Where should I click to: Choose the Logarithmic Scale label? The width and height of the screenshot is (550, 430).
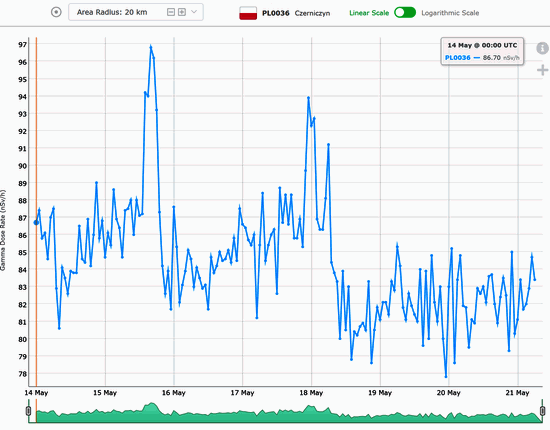450,13
